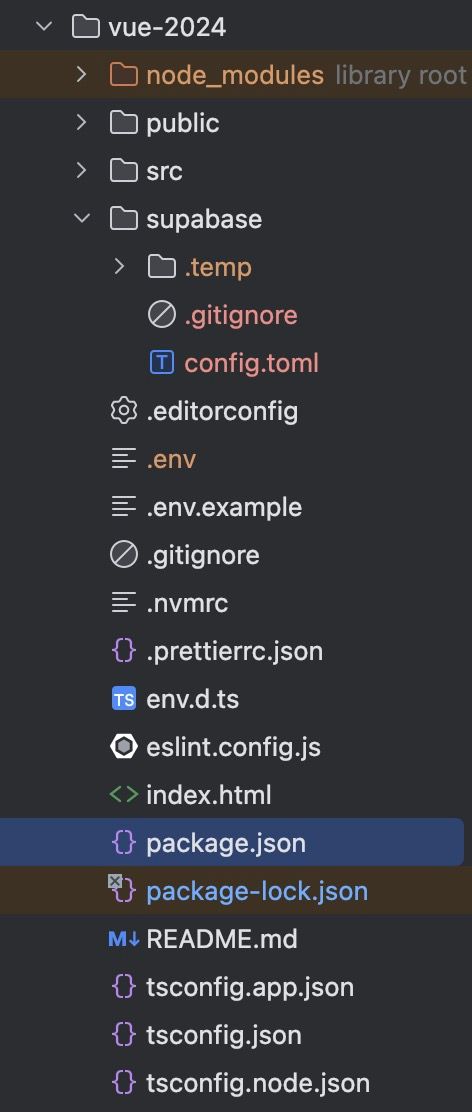Click the ignore icon of supabase .gitignore
This screenshot has height=1112, width=472.
click(x=162, y=315)
